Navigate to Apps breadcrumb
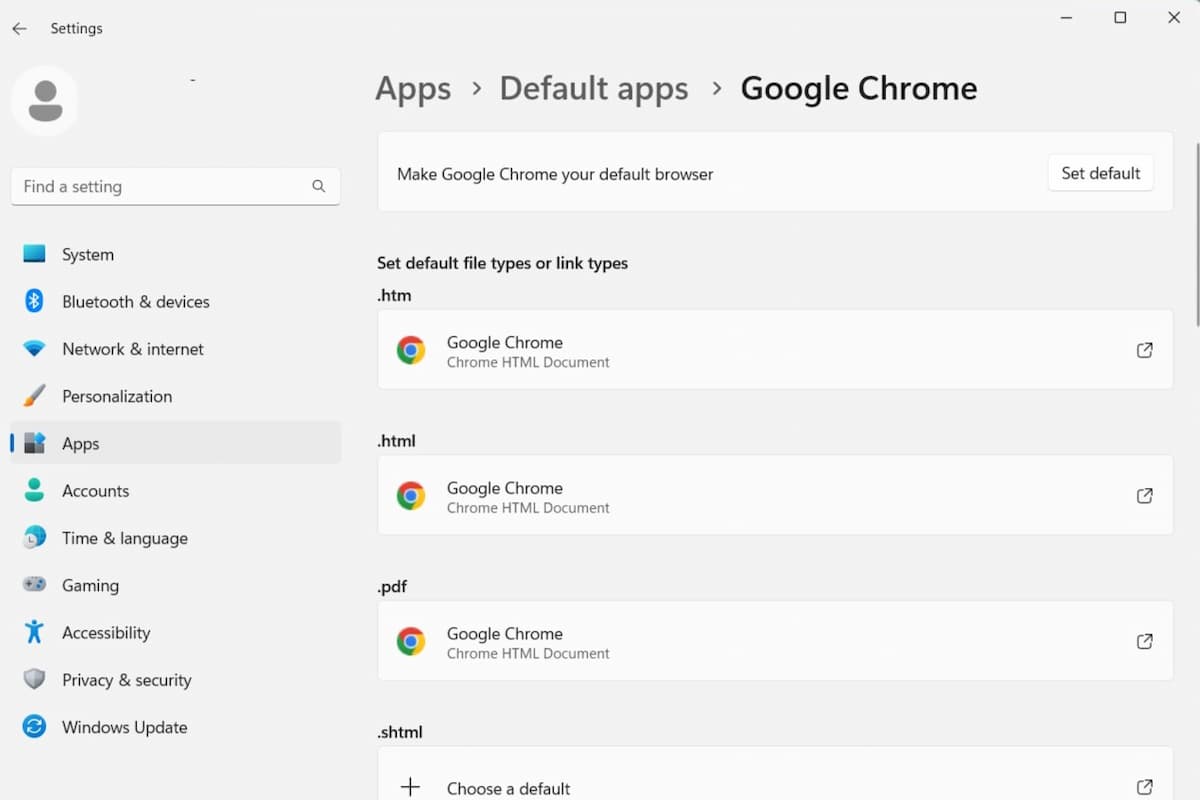The image size is (1200, 800). pyautogui.click(x=413, y=88)
